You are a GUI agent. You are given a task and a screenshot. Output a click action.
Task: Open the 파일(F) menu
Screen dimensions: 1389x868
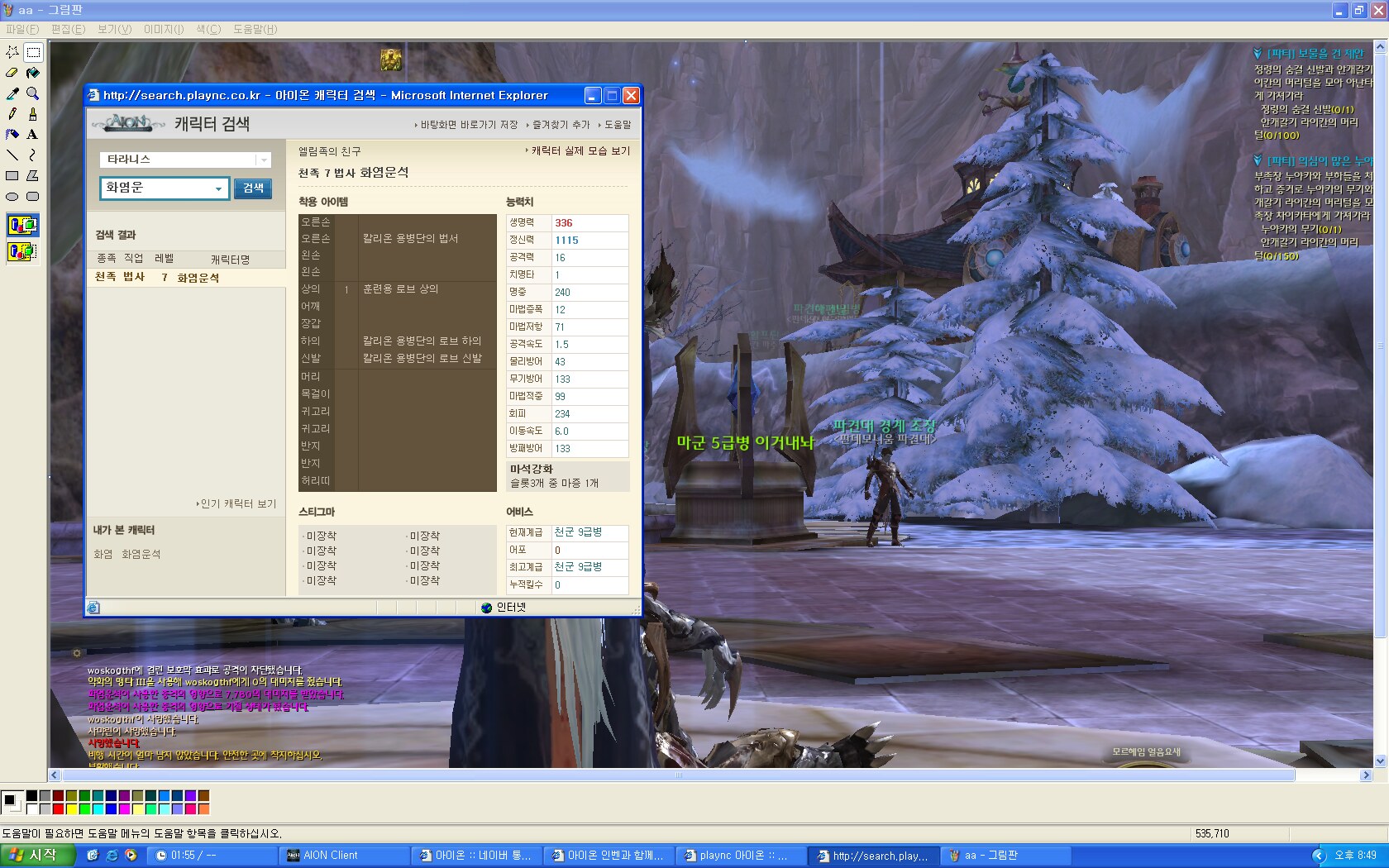[x=22, y=29]
